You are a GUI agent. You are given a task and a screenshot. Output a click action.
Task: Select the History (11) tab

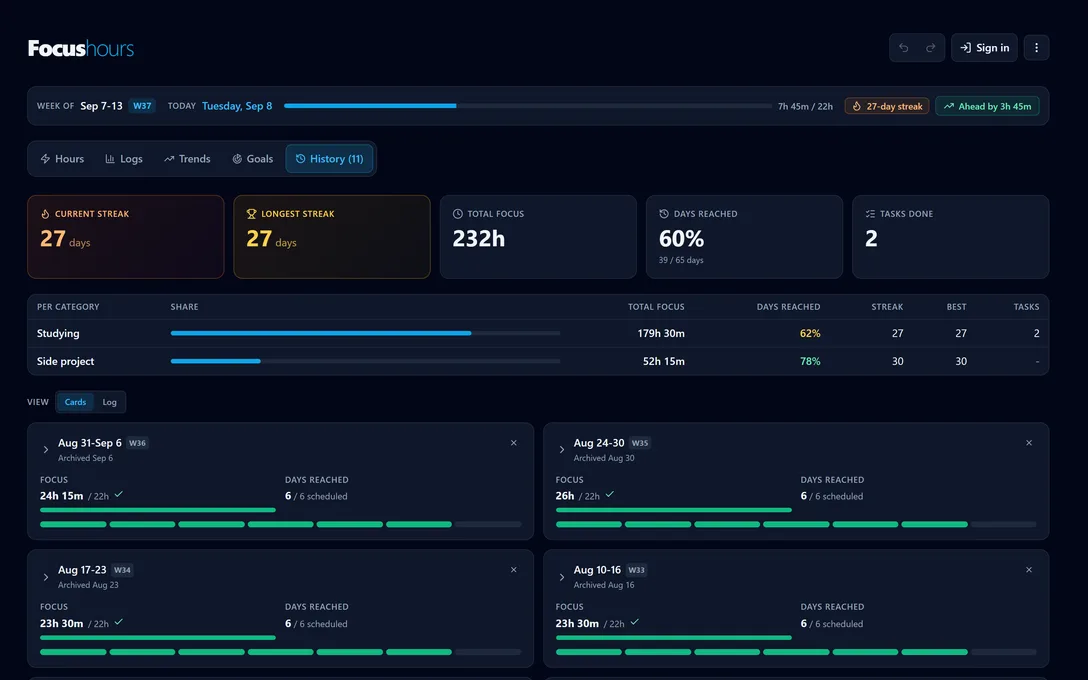(x=329, y=159)
